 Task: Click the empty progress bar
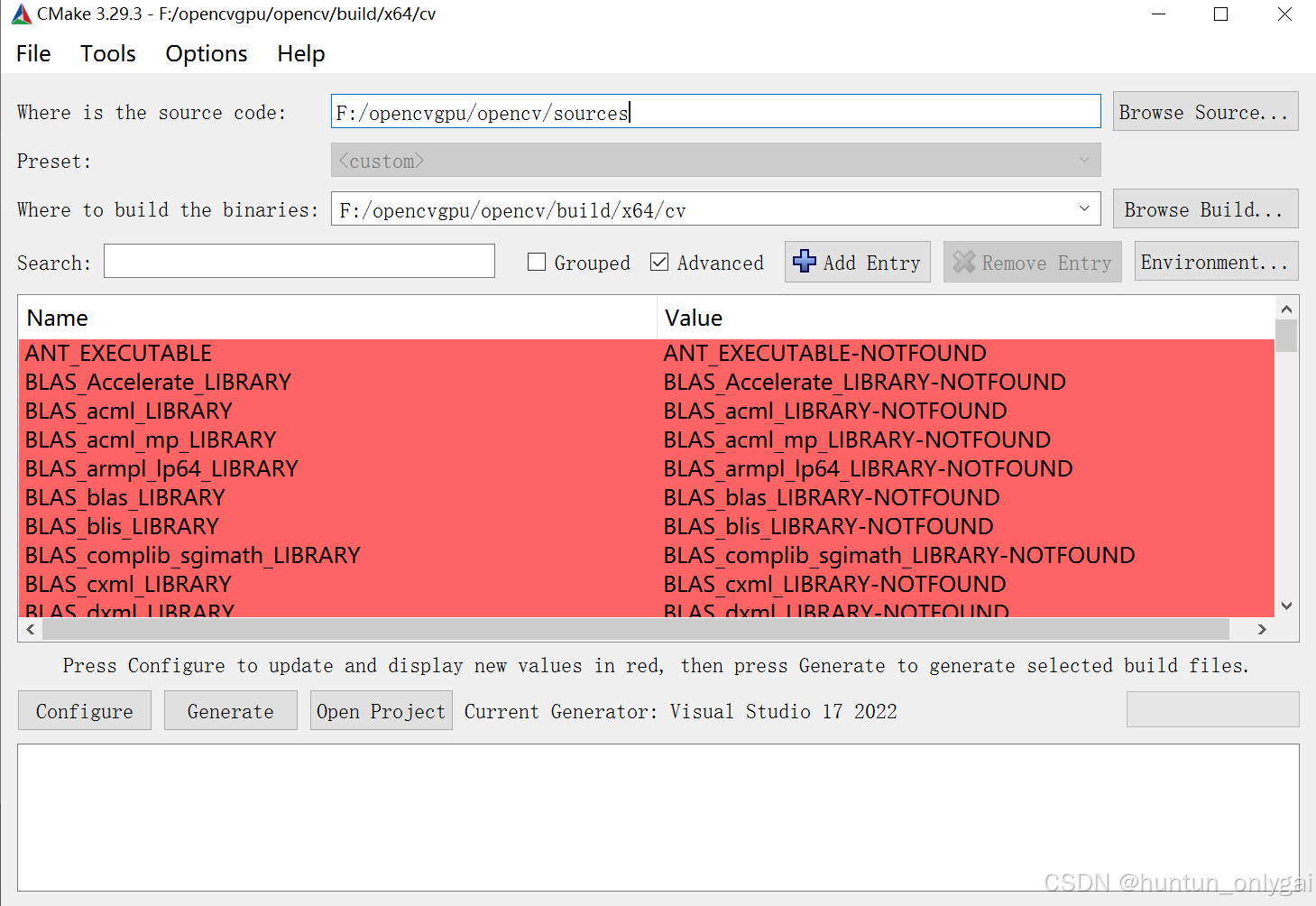click(x=1212, y=709)
